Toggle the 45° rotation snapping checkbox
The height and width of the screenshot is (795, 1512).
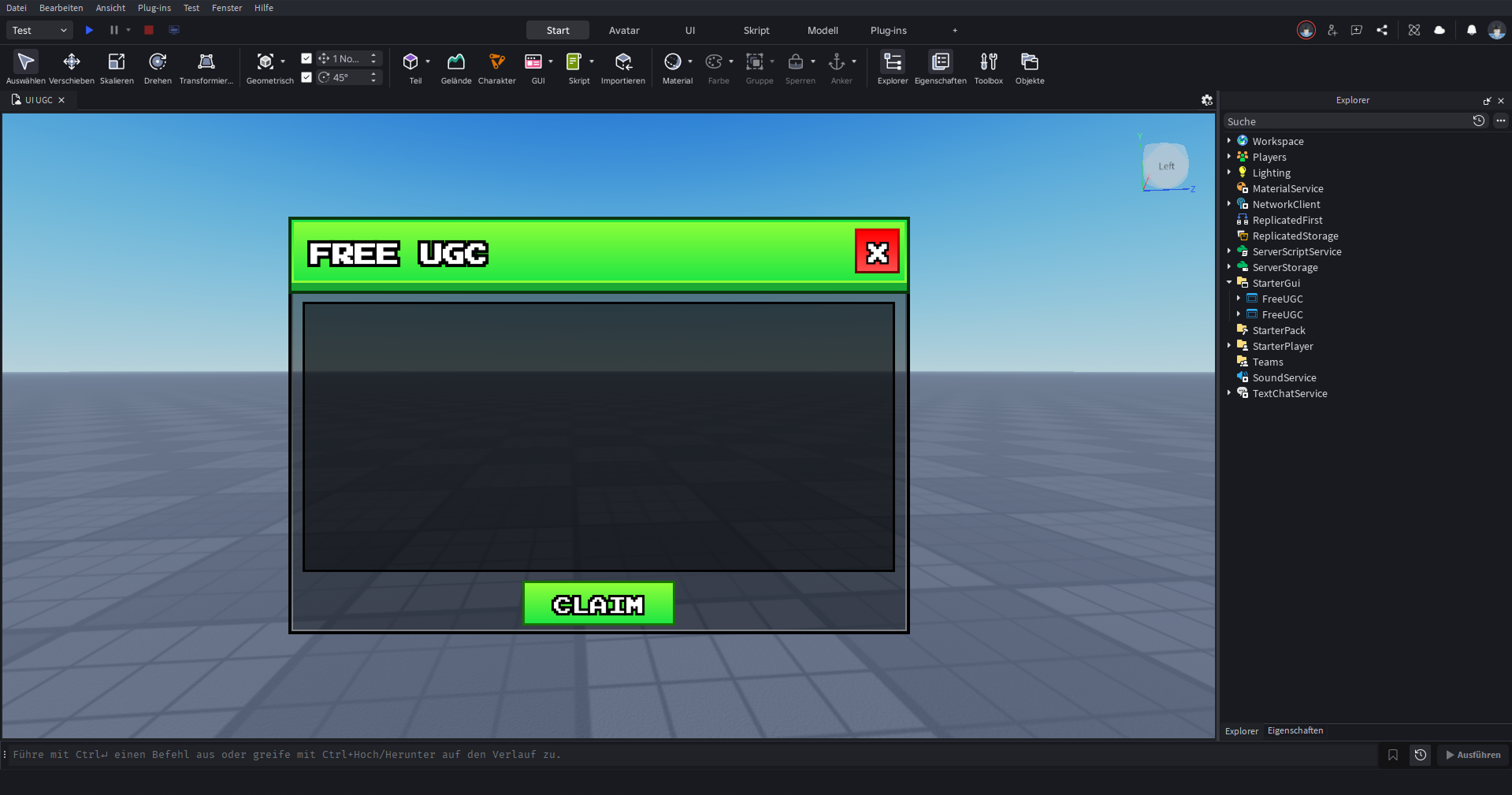[306, 77]
